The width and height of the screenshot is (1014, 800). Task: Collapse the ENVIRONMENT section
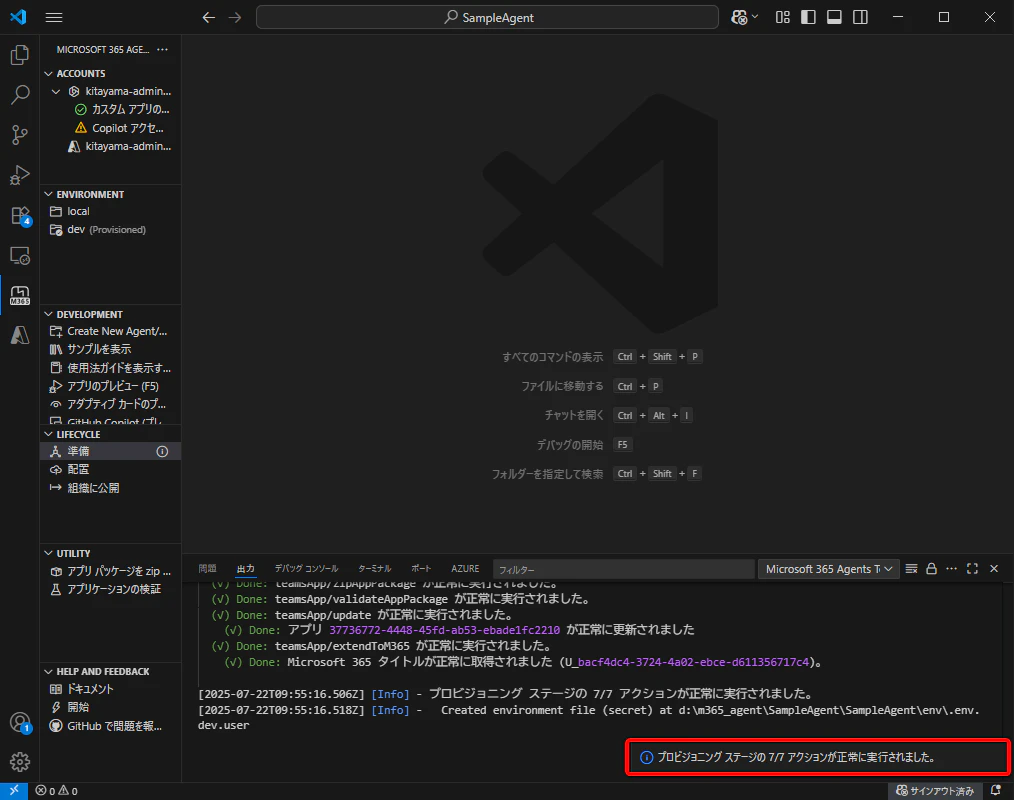pos(49,194)
